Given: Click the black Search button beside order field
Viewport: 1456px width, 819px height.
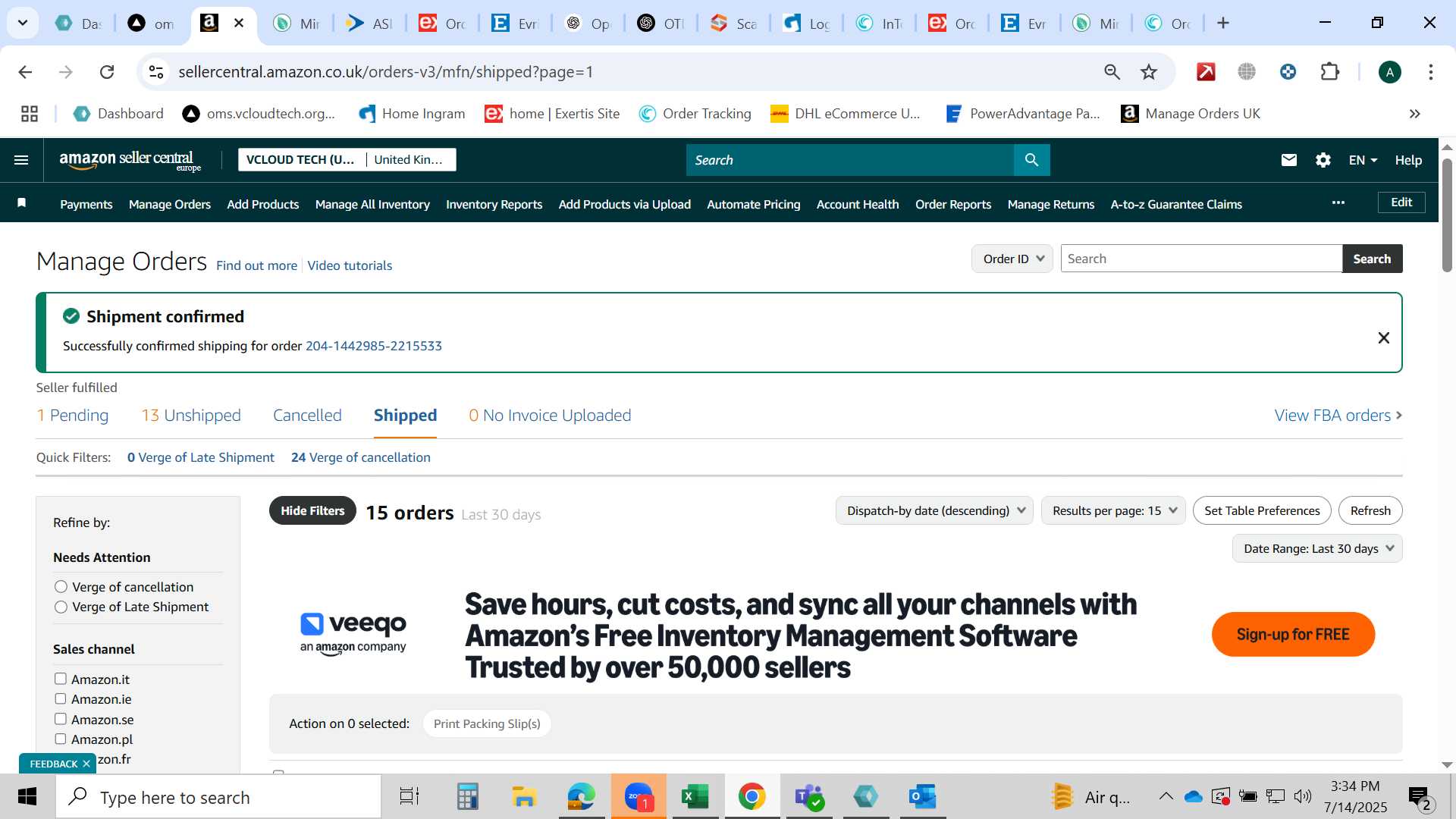Looking at the screenshot, I should pos(1372,259).
